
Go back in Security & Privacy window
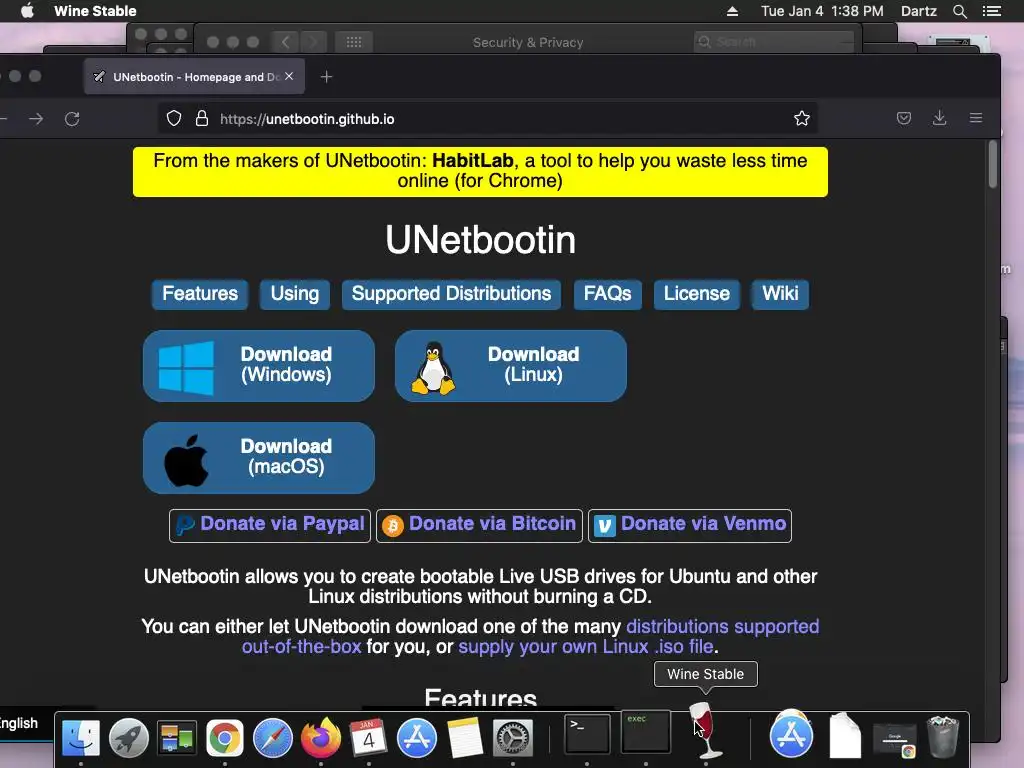point(285,42)
